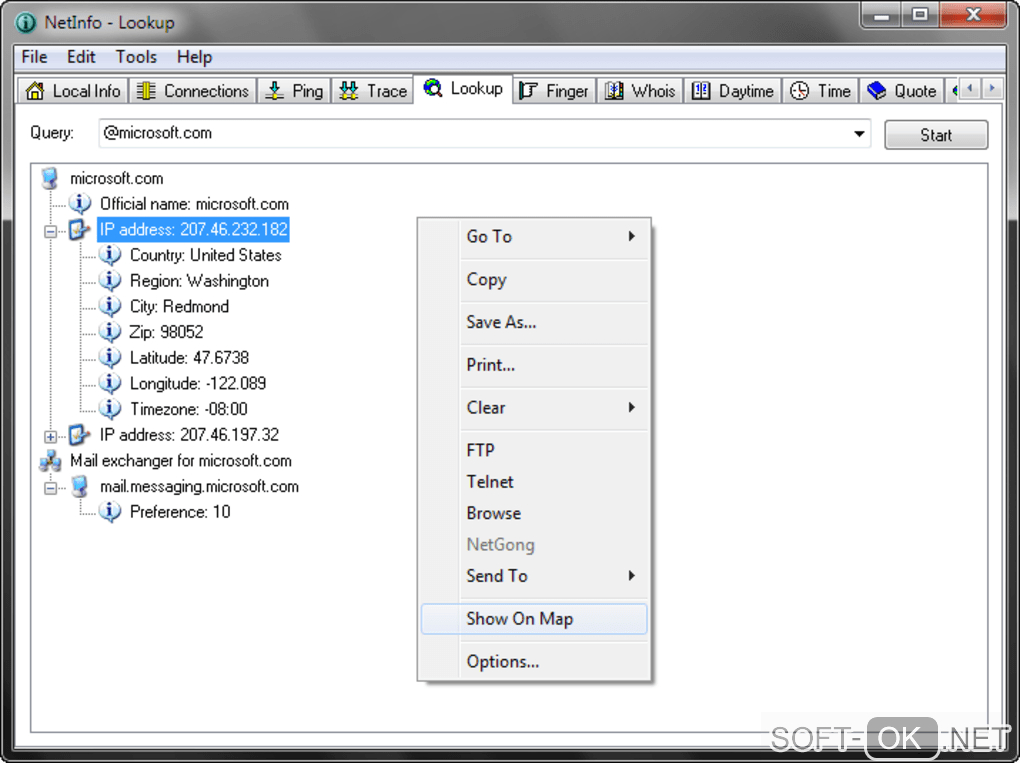The height and width of the screenshot is (763, 1020).
Task: Click info icon next to Zip: 98052
Action: coord(110,332)
